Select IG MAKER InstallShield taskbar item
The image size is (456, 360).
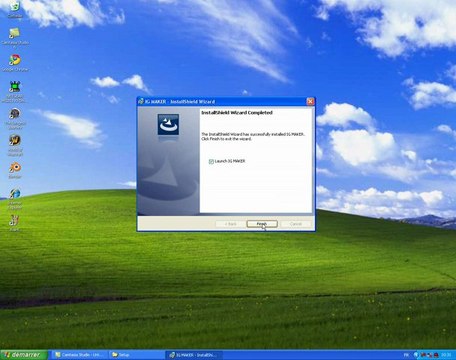pyautogui.click(x=194, y=355)
